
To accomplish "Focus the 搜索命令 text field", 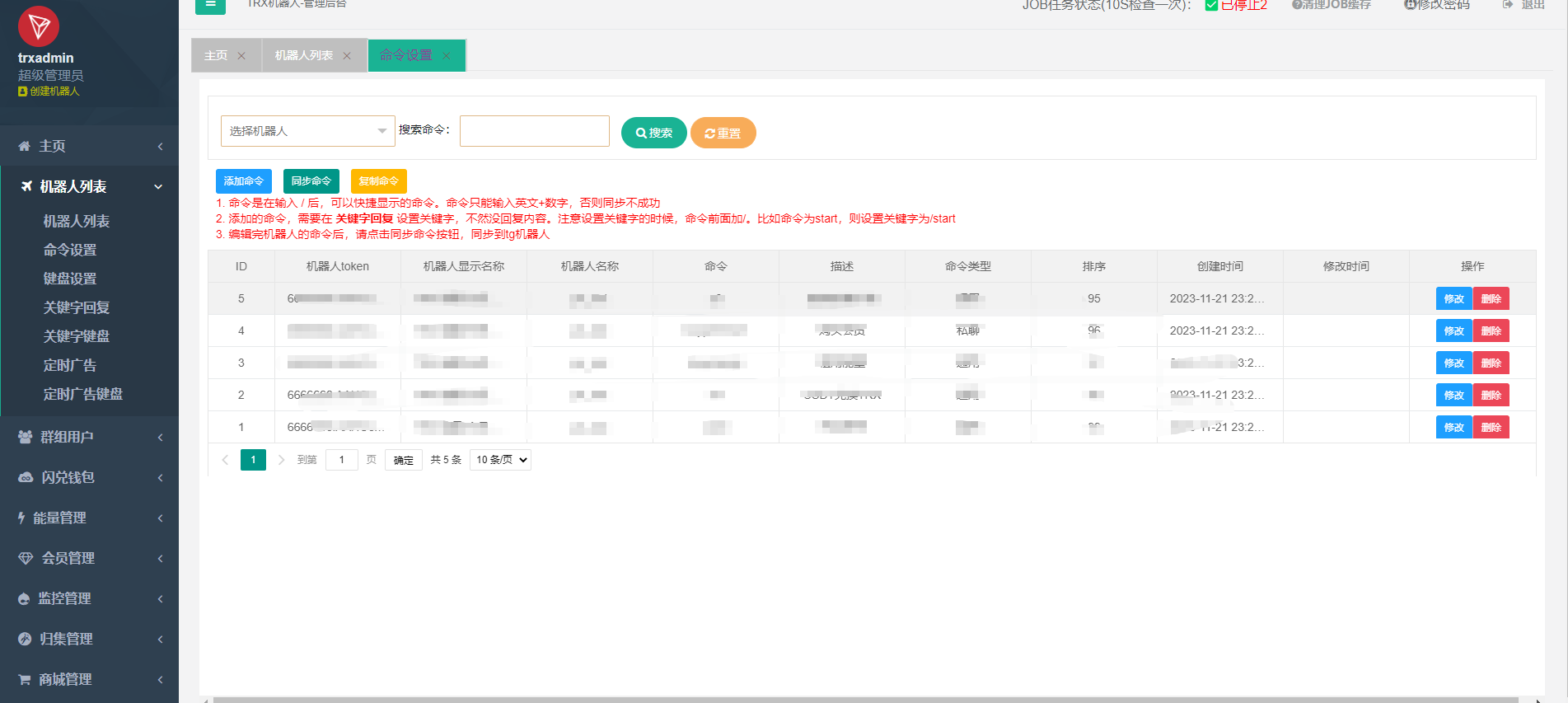I will (535, 131).
